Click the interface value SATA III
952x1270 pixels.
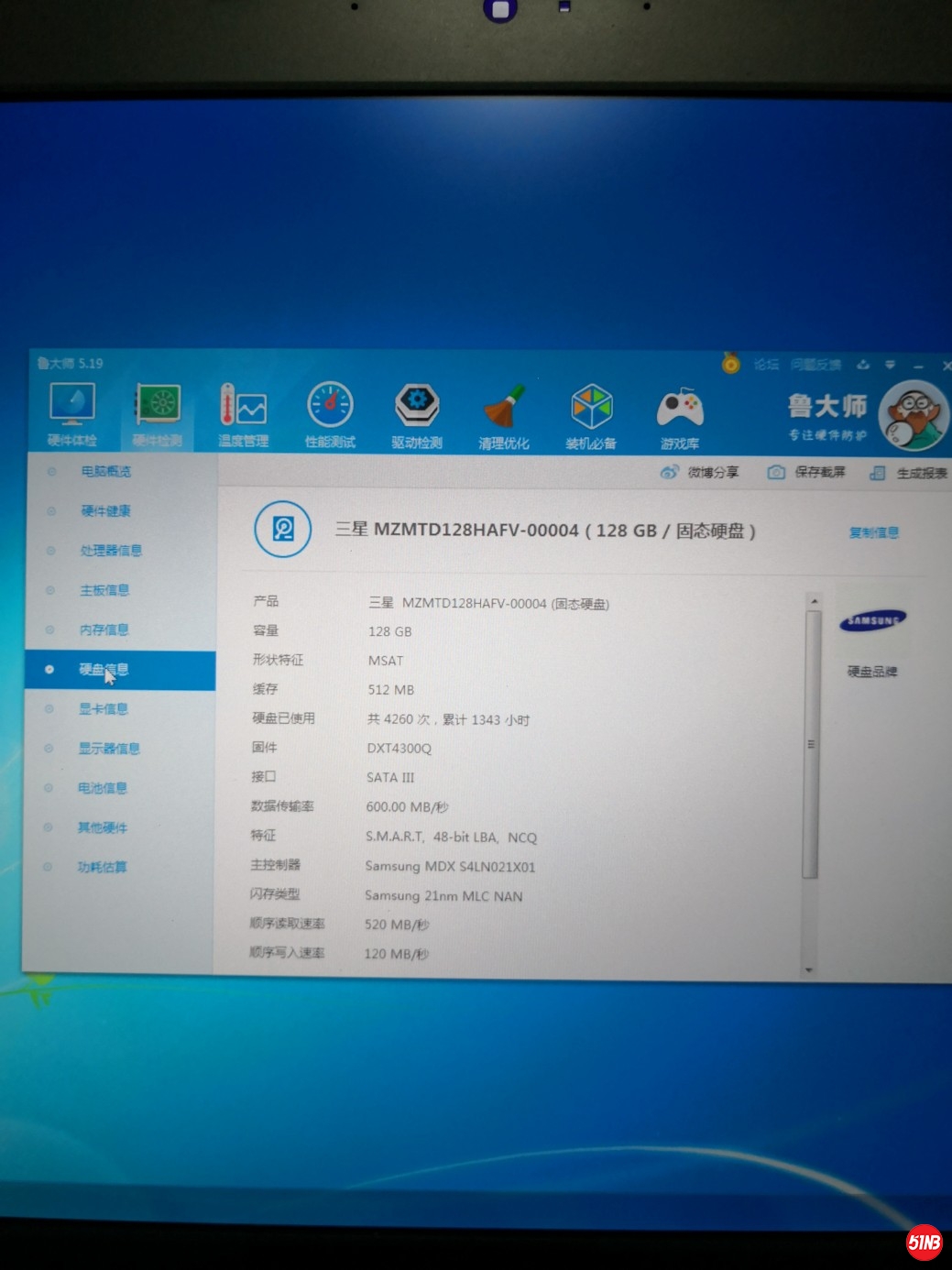point(390,777)
